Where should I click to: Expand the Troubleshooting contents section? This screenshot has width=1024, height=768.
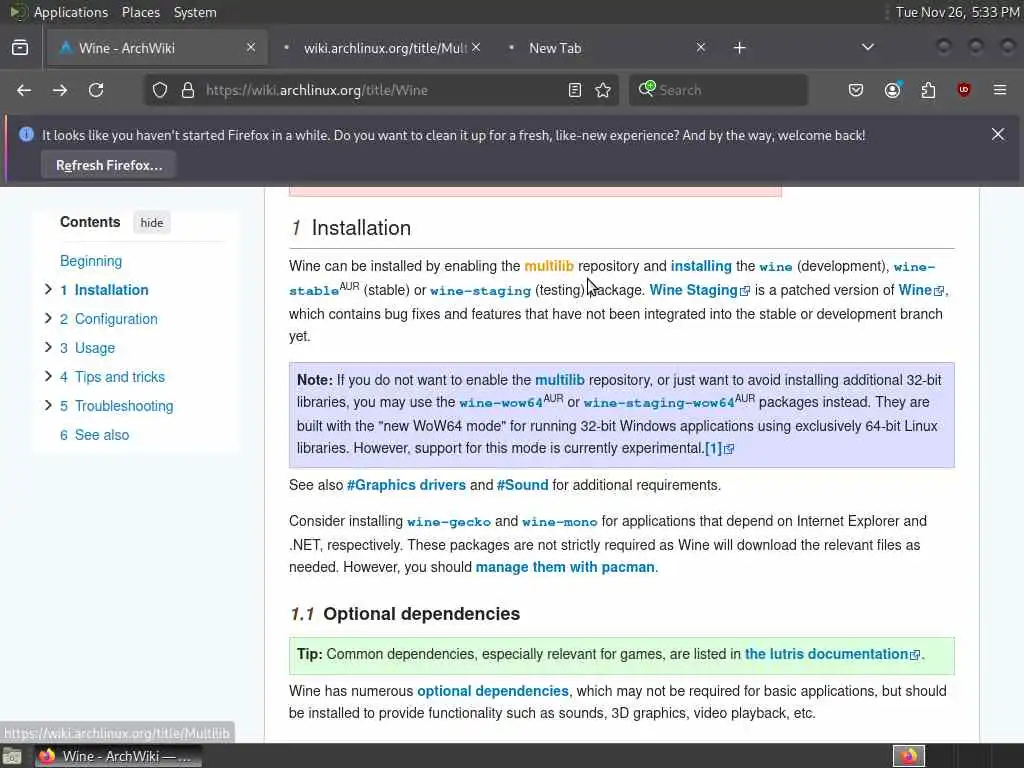coord(48,405)
